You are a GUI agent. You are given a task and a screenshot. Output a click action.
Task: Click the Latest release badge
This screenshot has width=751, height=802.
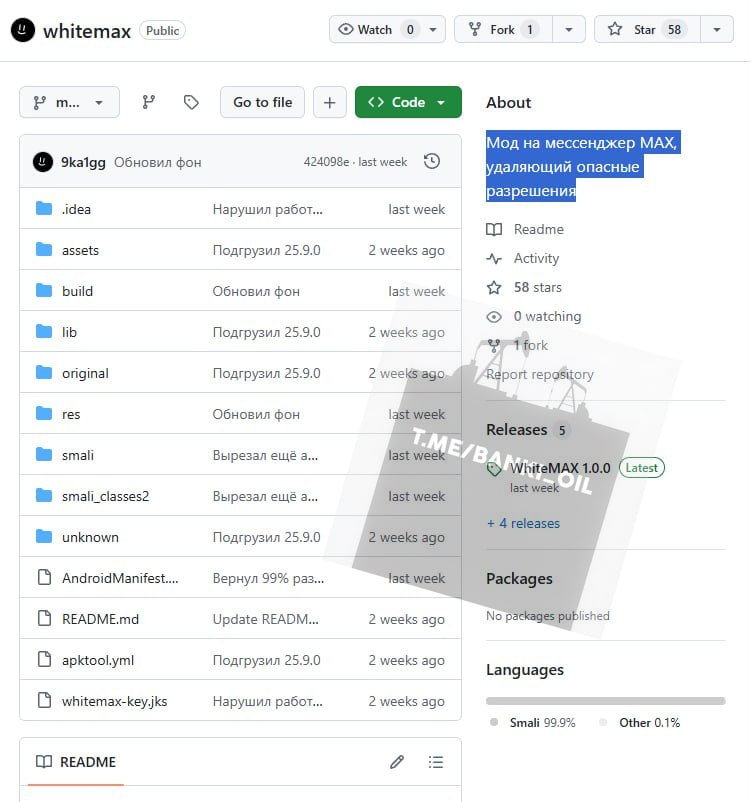(642, 467)
